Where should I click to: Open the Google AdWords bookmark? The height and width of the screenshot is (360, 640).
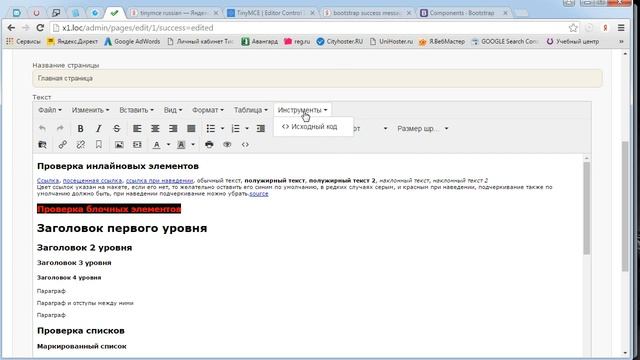pos(132,42)
